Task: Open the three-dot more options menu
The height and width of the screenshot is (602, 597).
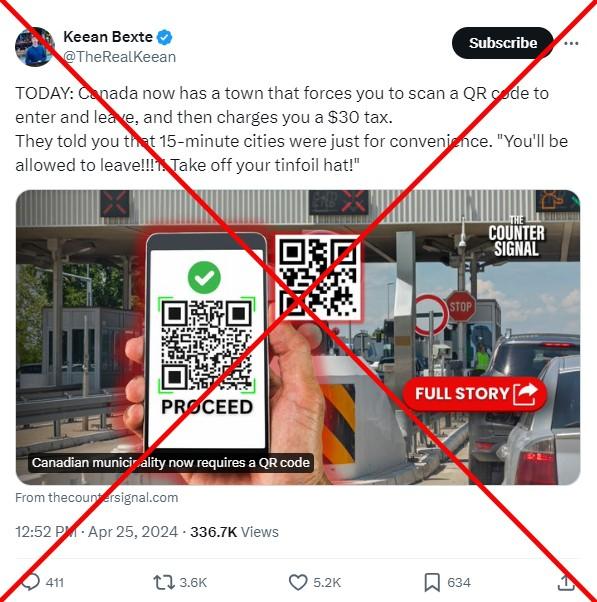Action: [571, 43]
